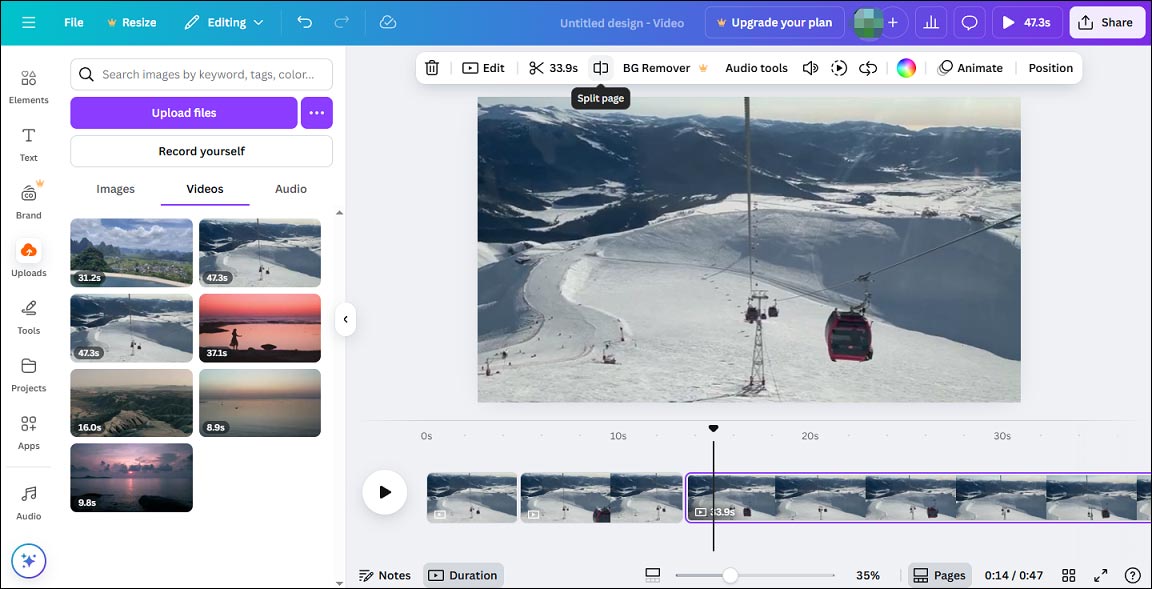Redo the last action
Screen dimensions: 1152x589
click(x=342, y=22)
